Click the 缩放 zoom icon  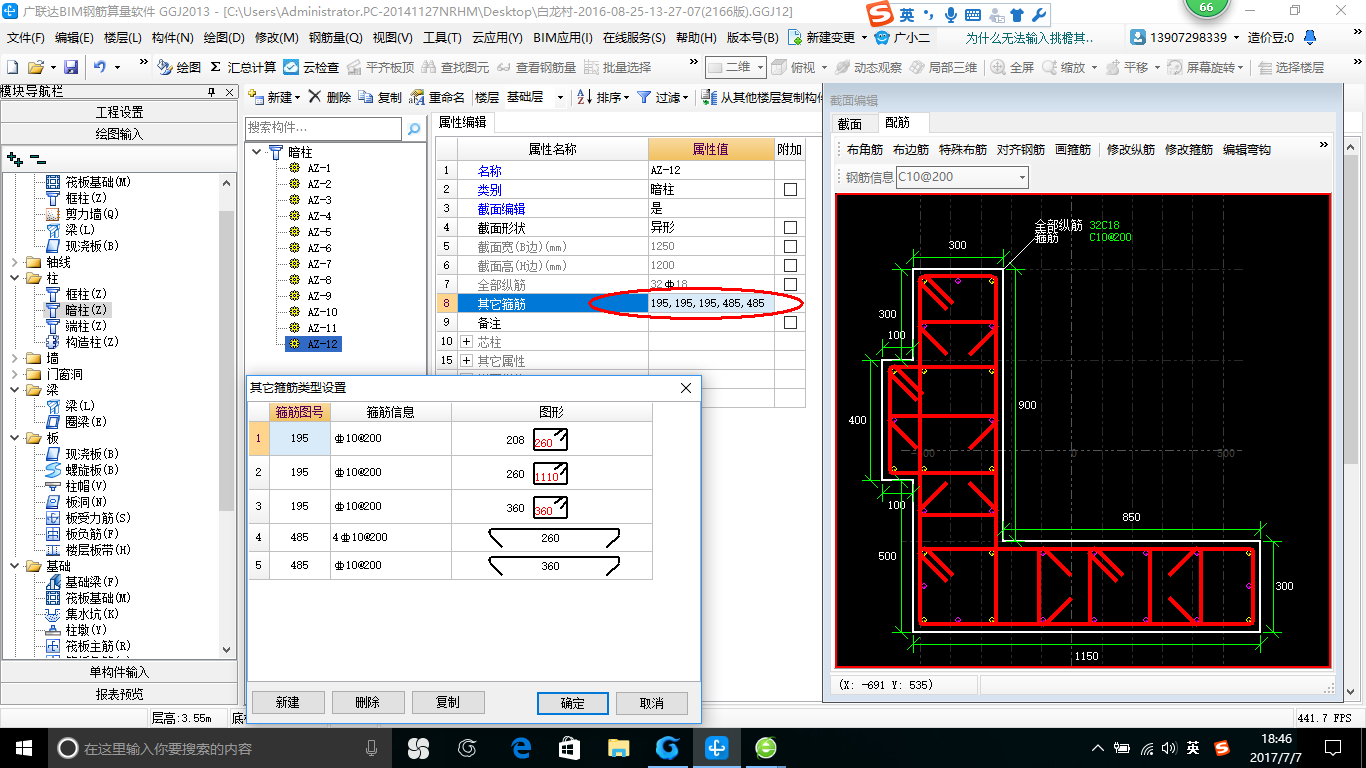(1049, 67)
